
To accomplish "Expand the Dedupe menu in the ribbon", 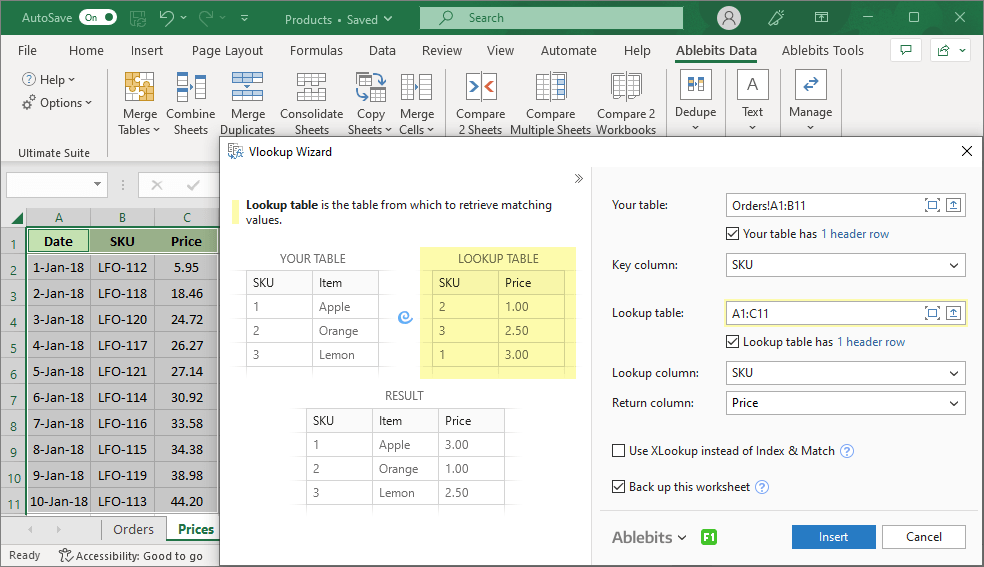I will coord(695,112).
